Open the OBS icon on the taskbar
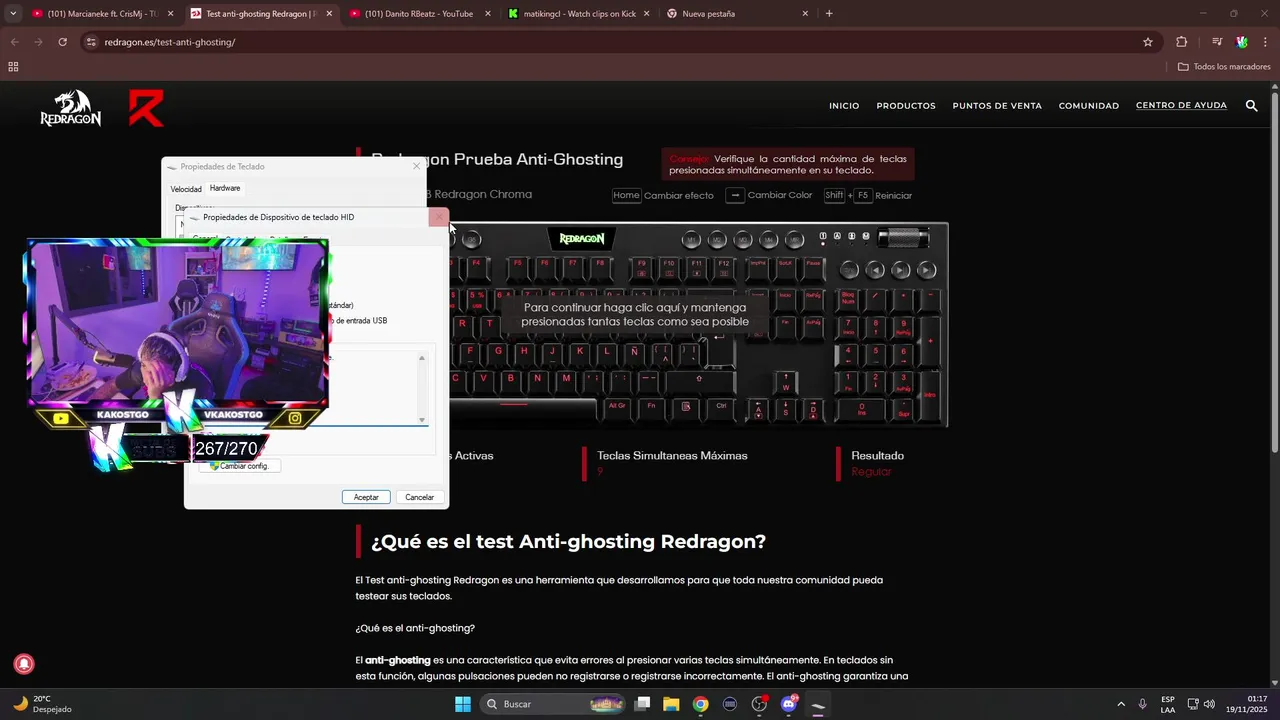1280x720 pixels. click(x=759, y=704)
